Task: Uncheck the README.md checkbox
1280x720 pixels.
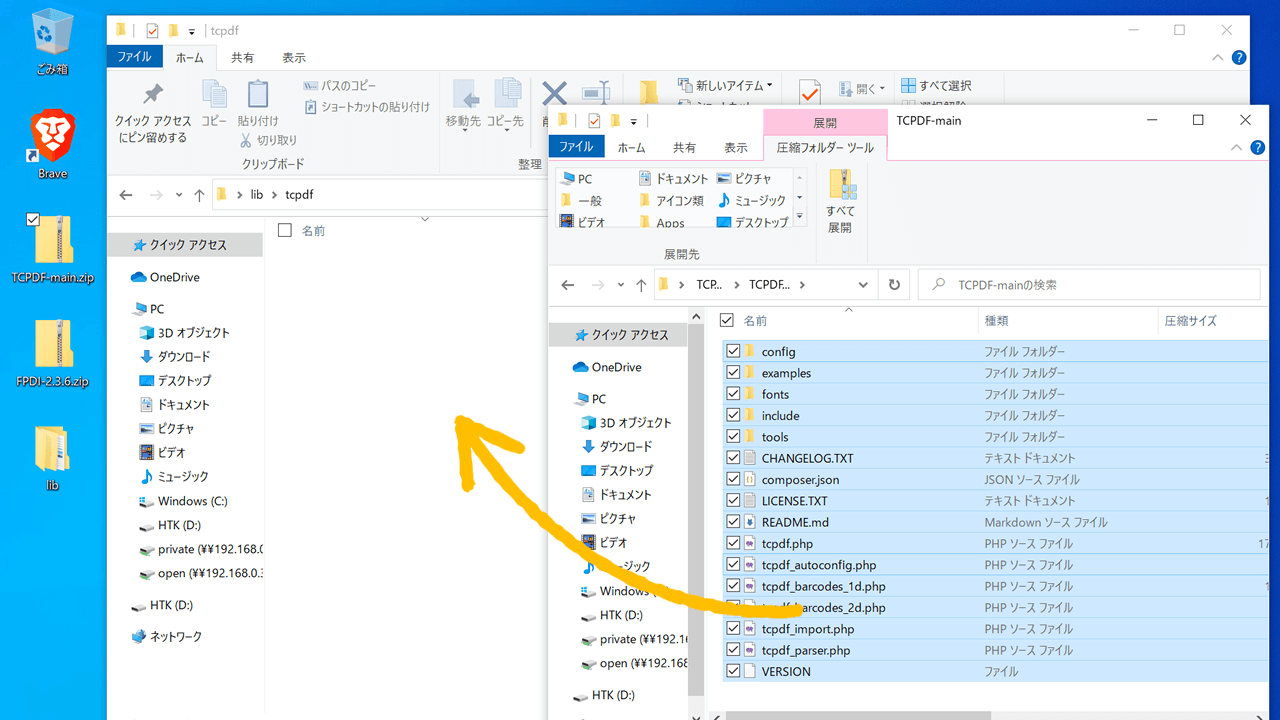Action: click(733, 521)
